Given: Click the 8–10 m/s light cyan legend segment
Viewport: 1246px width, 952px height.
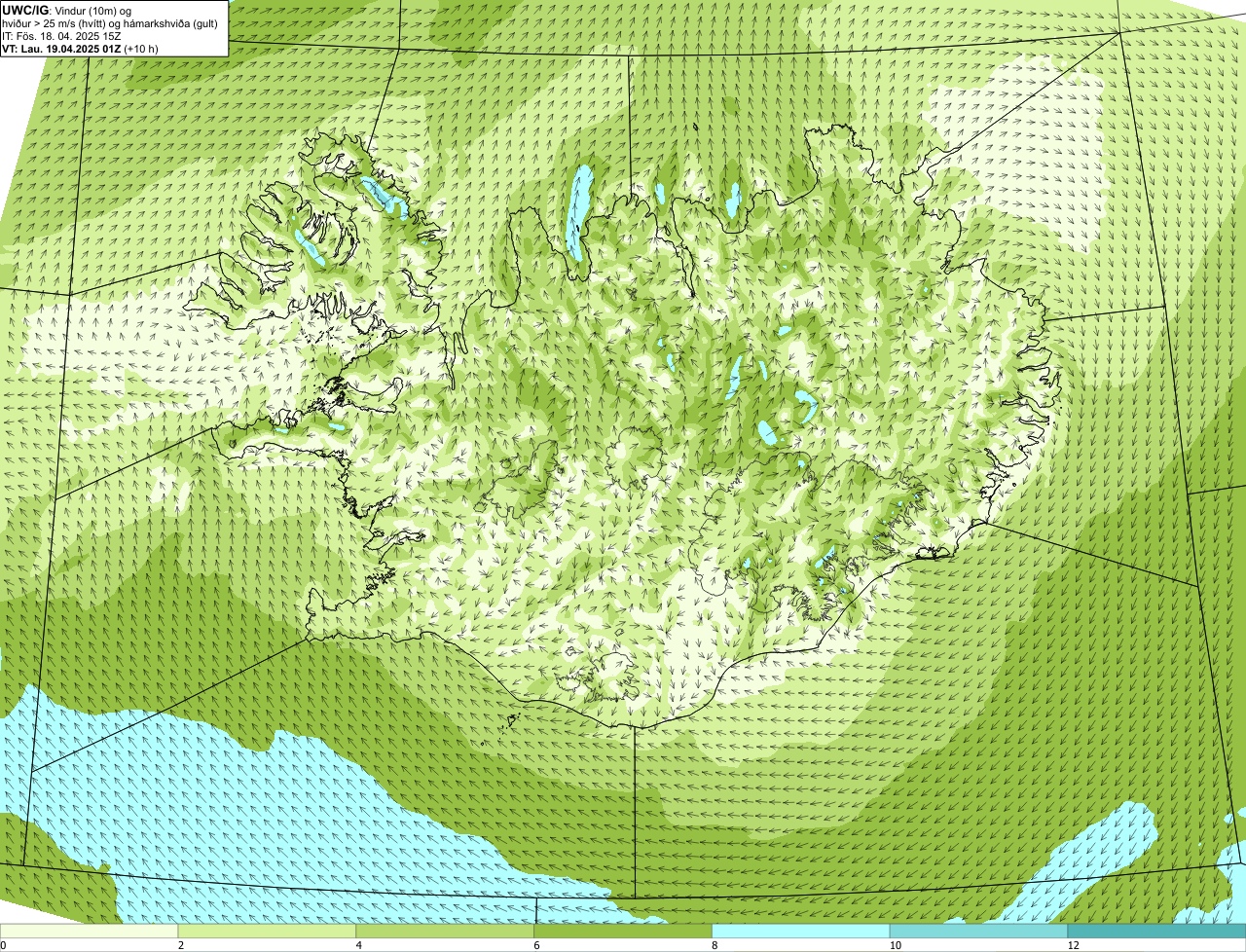Looking at the screenshot, I should click(x=801, y=931).
